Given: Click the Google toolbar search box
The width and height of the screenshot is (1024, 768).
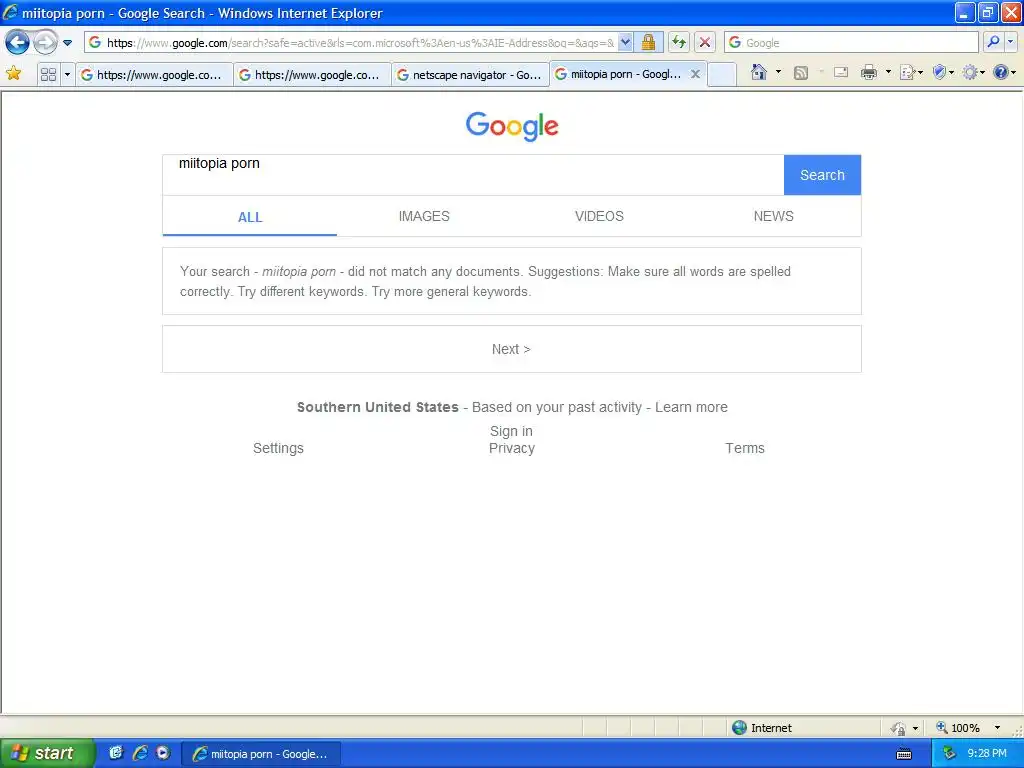Looking at the screenshot, I should tap(852, 43).
